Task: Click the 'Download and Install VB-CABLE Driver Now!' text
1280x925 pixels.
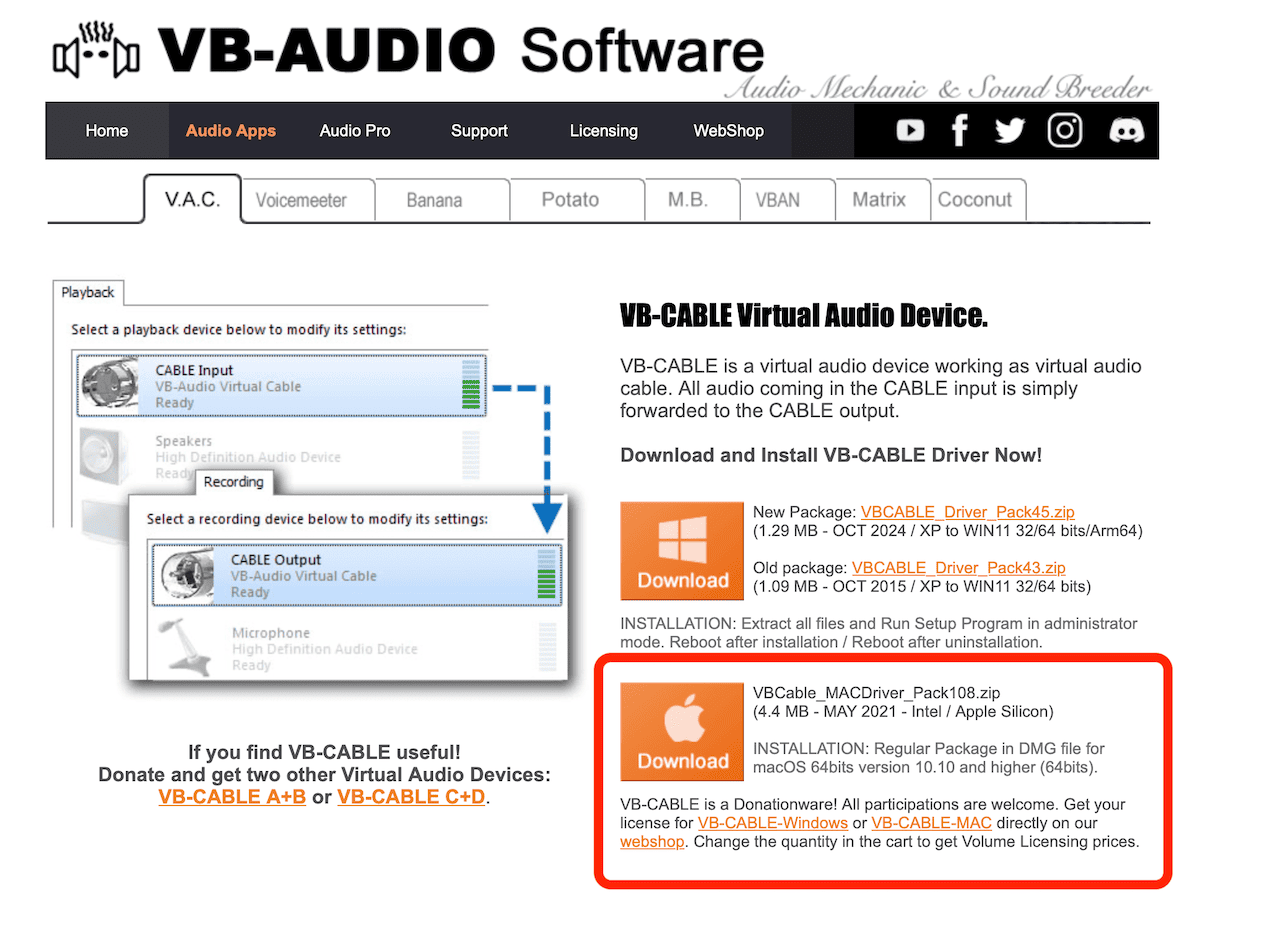Action: pyautogui.click(x=831, y=455)
